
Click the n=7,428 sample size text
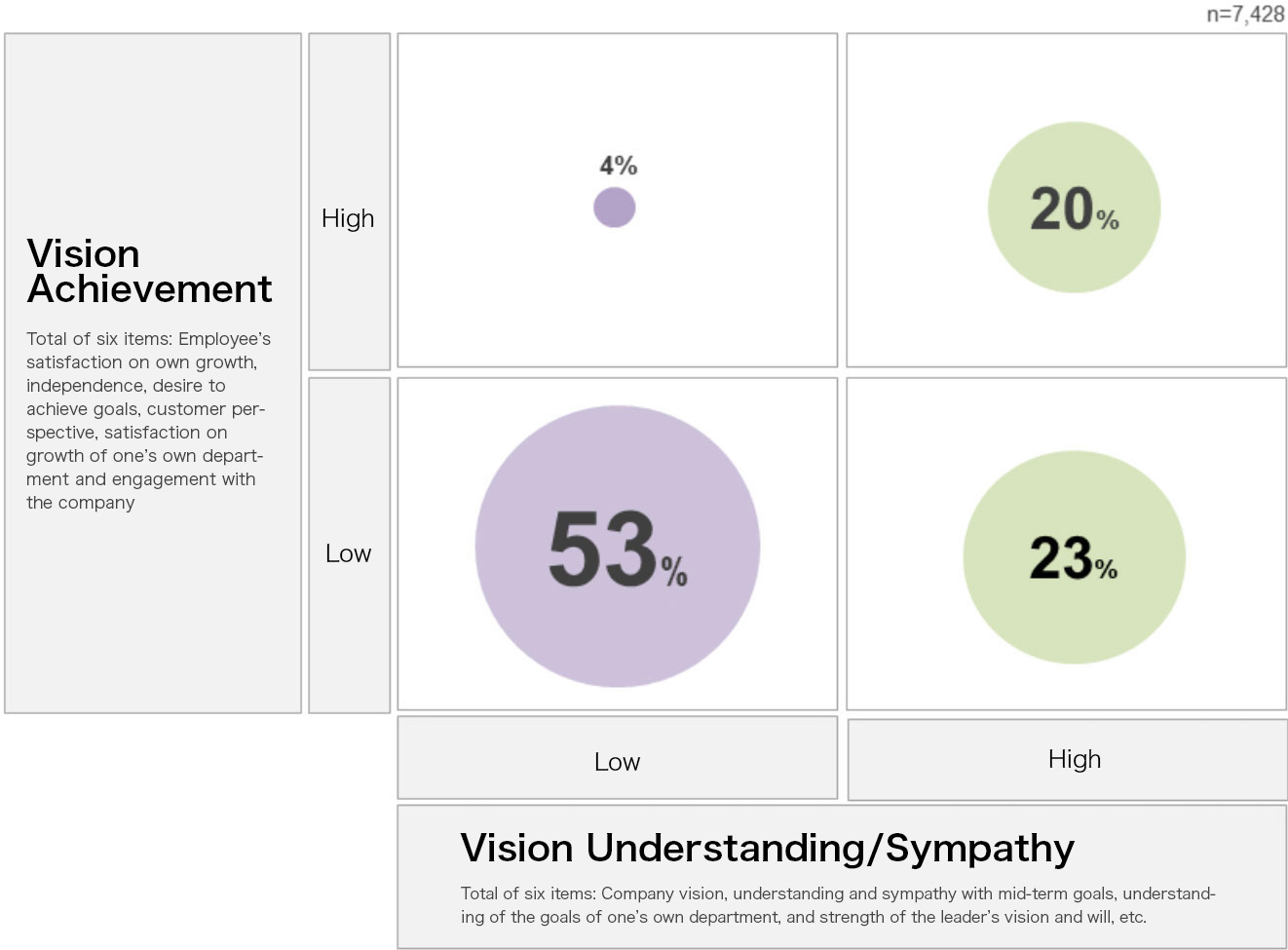[1245, 14]
